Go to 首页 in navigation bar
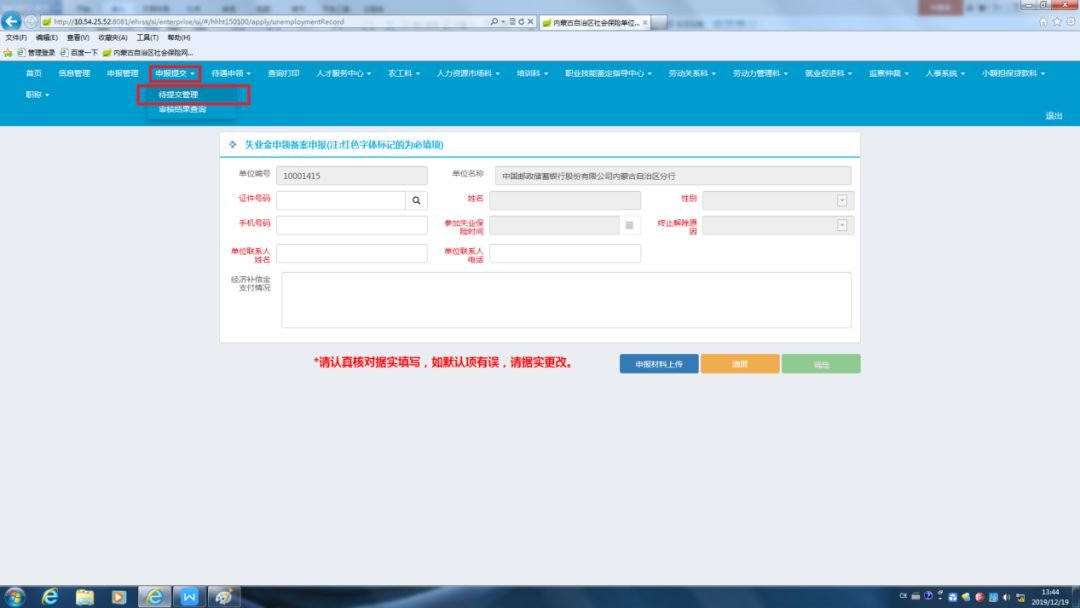The width and height of the screenshot is (1080, 608). (34, 73)
